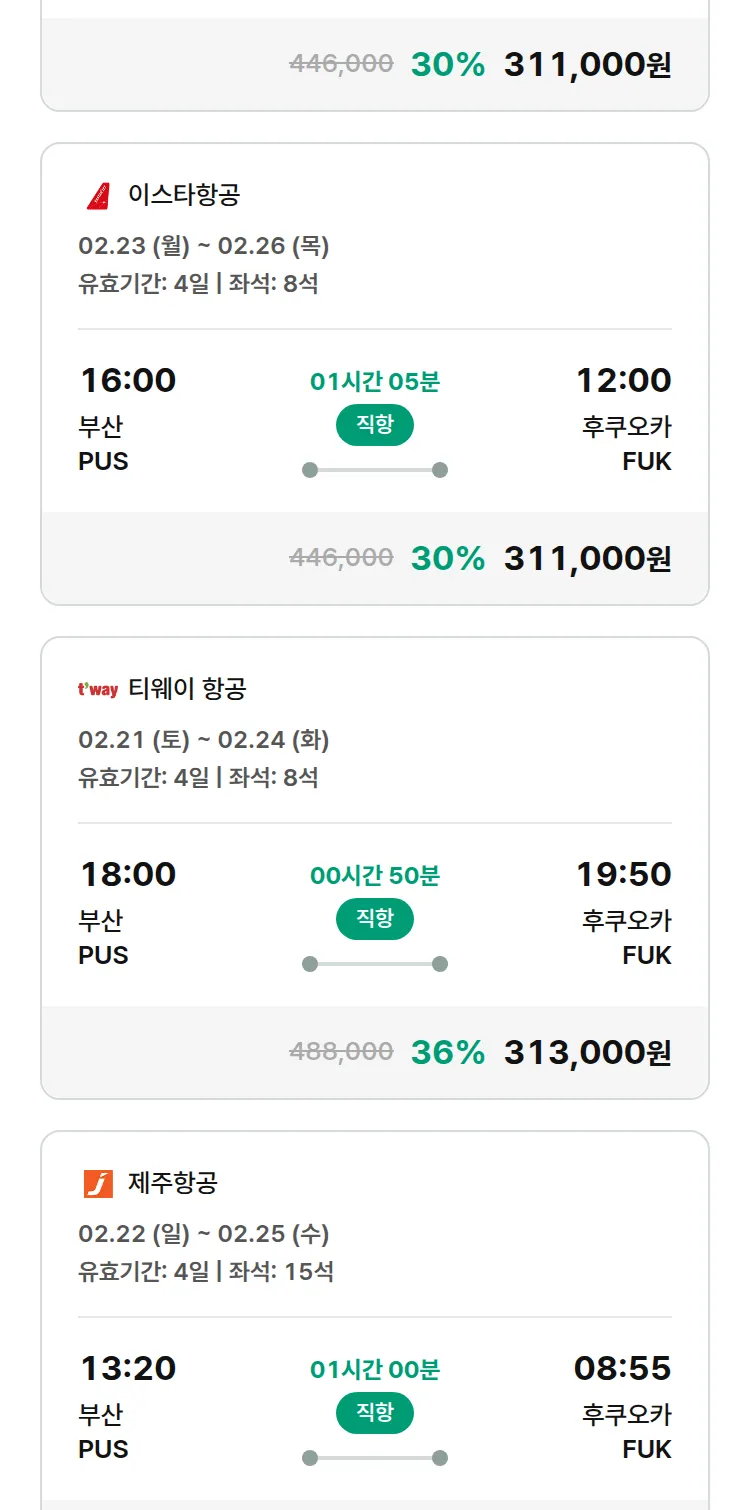This screenshot has width=750, height=1510.
Task: Click the 19:50 후쿠오카 arrival time
Action: point(623,875)
